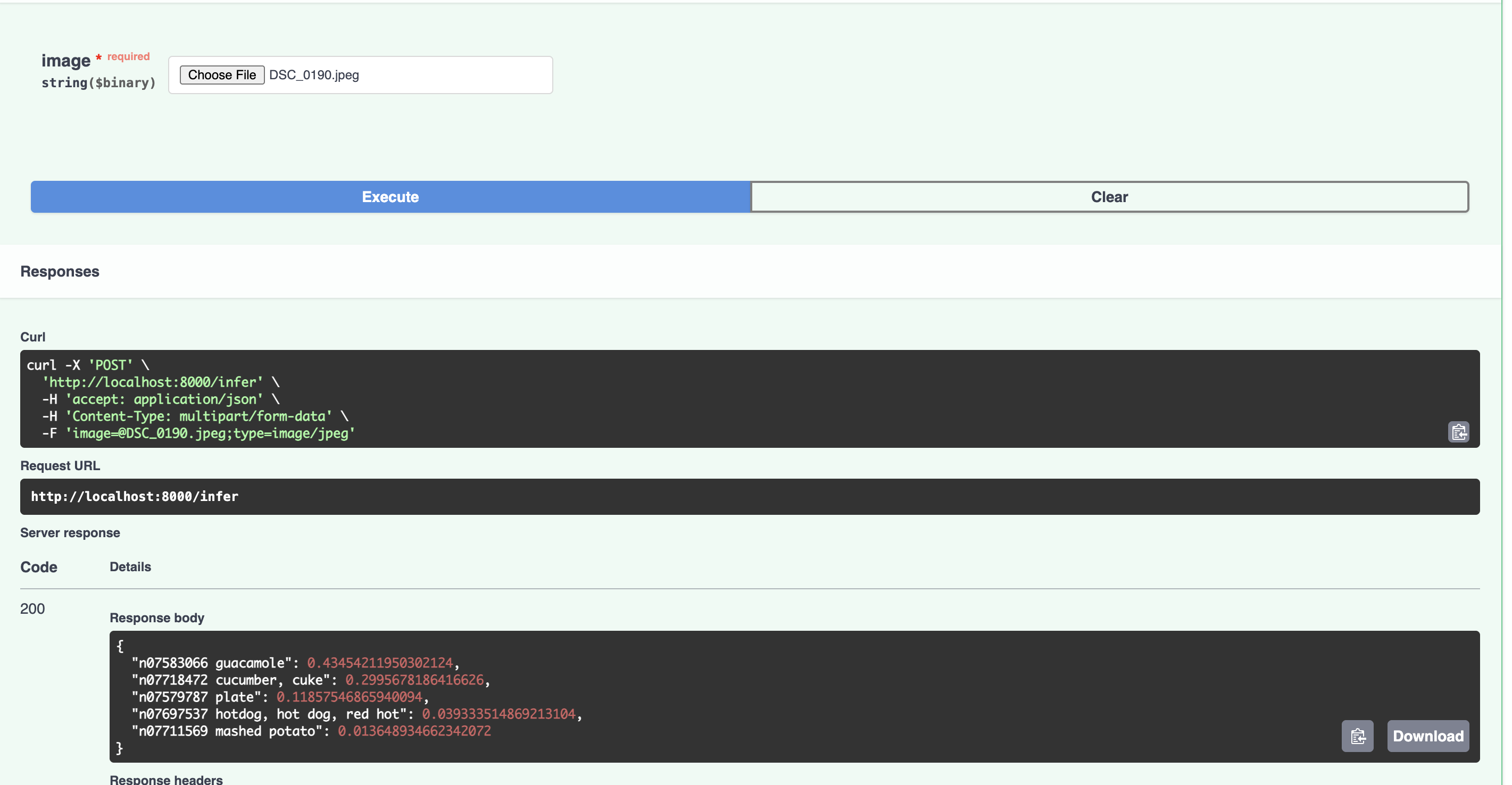Click the guacamole probability value
Viewport: 1512px width, 785px height.
coord(380,663)
